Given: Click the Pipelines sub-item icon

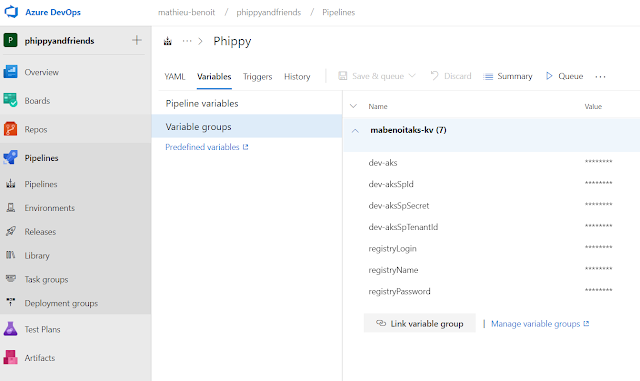Looking at the screenshot, I should [x=11, y=184].
